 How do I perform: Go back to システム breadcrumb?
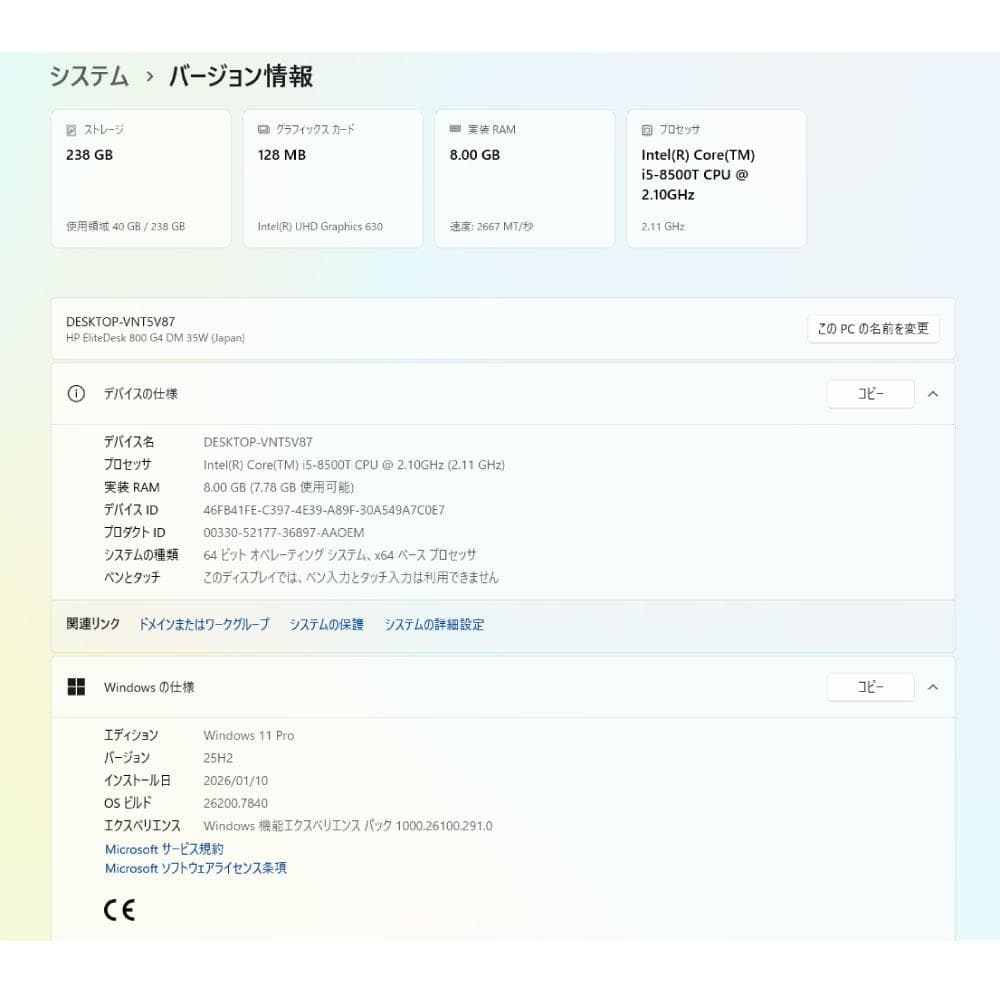[89, 77]
